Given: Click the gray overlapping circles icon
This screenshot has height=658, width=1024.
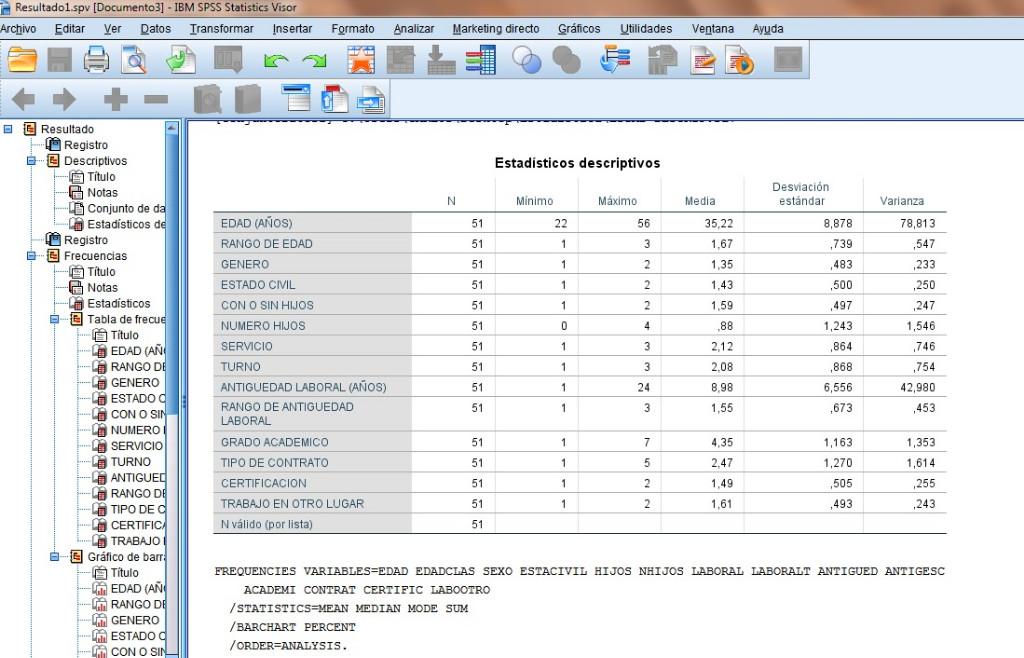Looking at the screenshot, I should [566, 60].
